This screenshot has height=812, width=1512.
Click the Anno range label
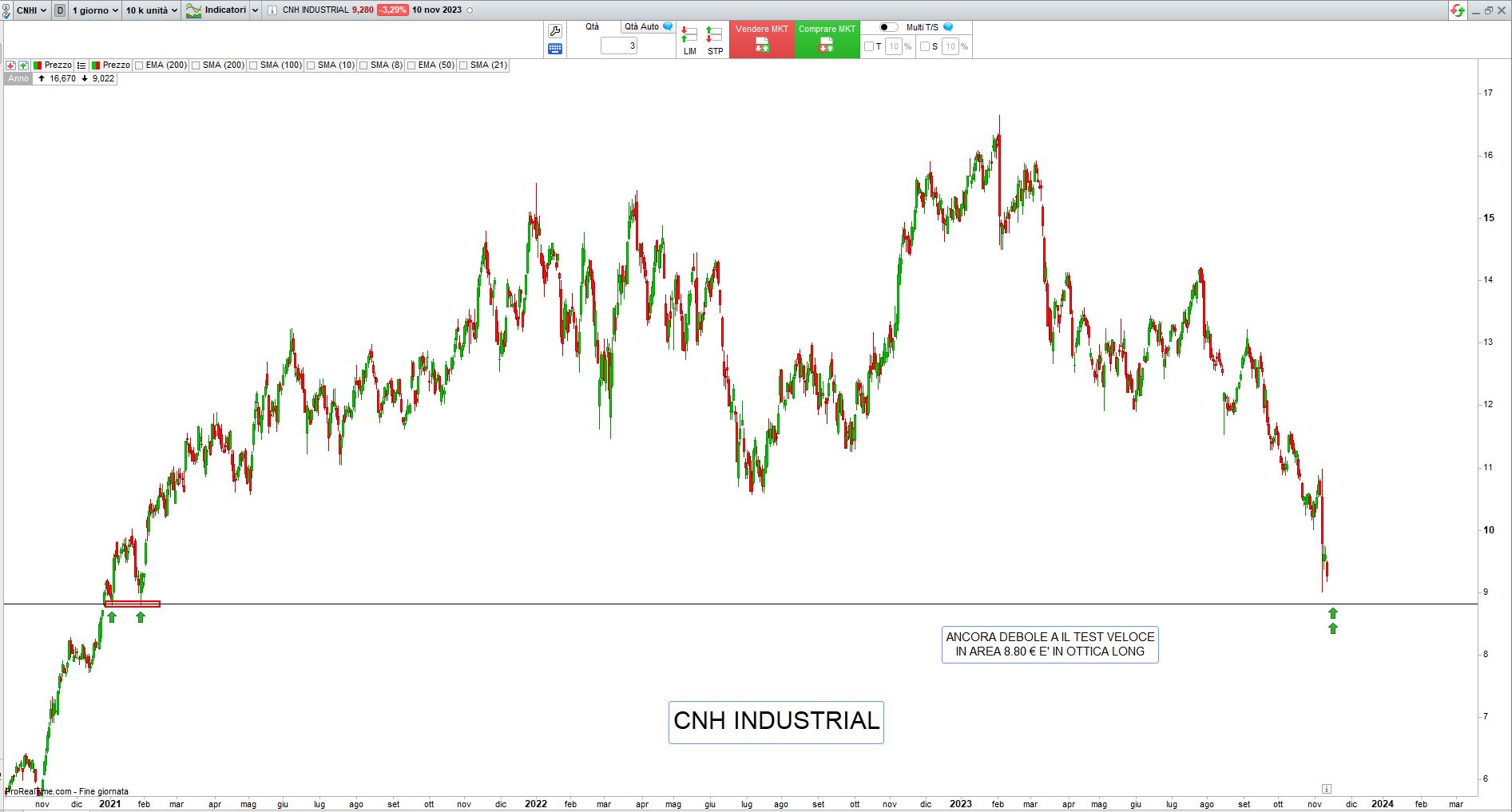pyautogui.click(x=18, y=78)
